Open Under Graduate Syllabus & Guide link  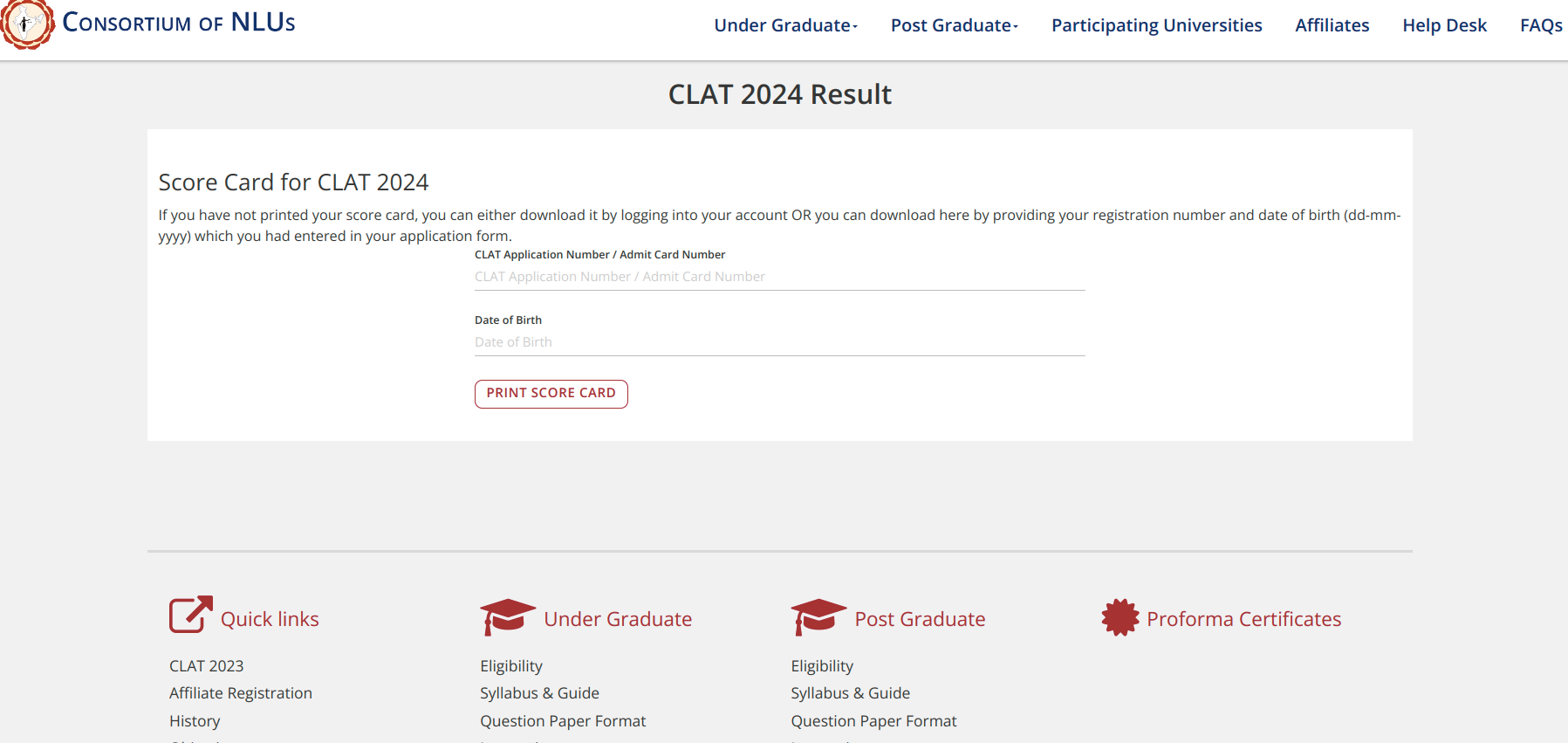539,693
